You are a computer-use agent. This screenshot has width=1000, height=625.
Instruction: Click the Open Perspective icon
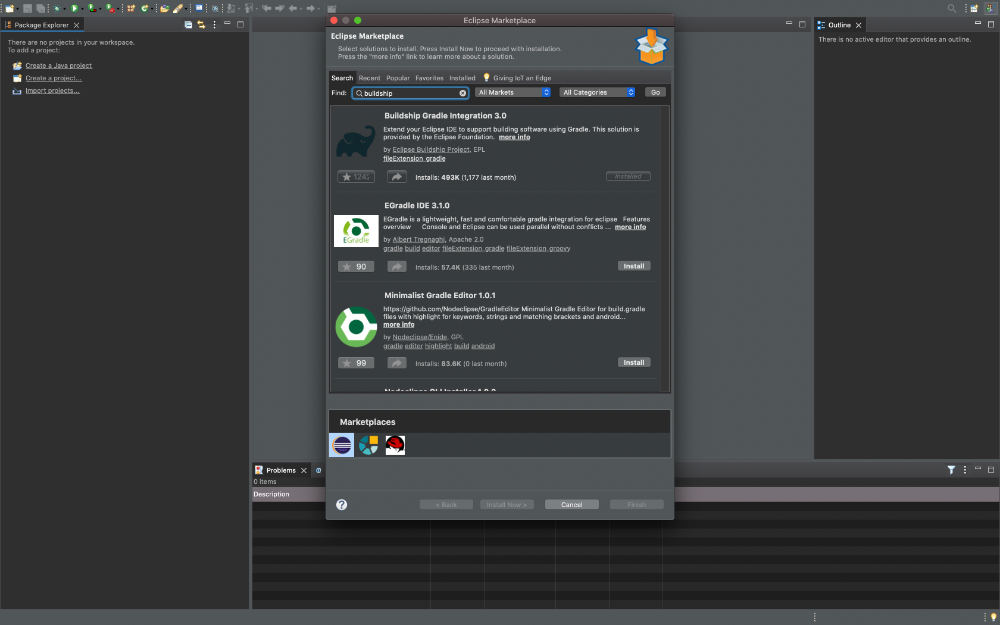[974, 8]
